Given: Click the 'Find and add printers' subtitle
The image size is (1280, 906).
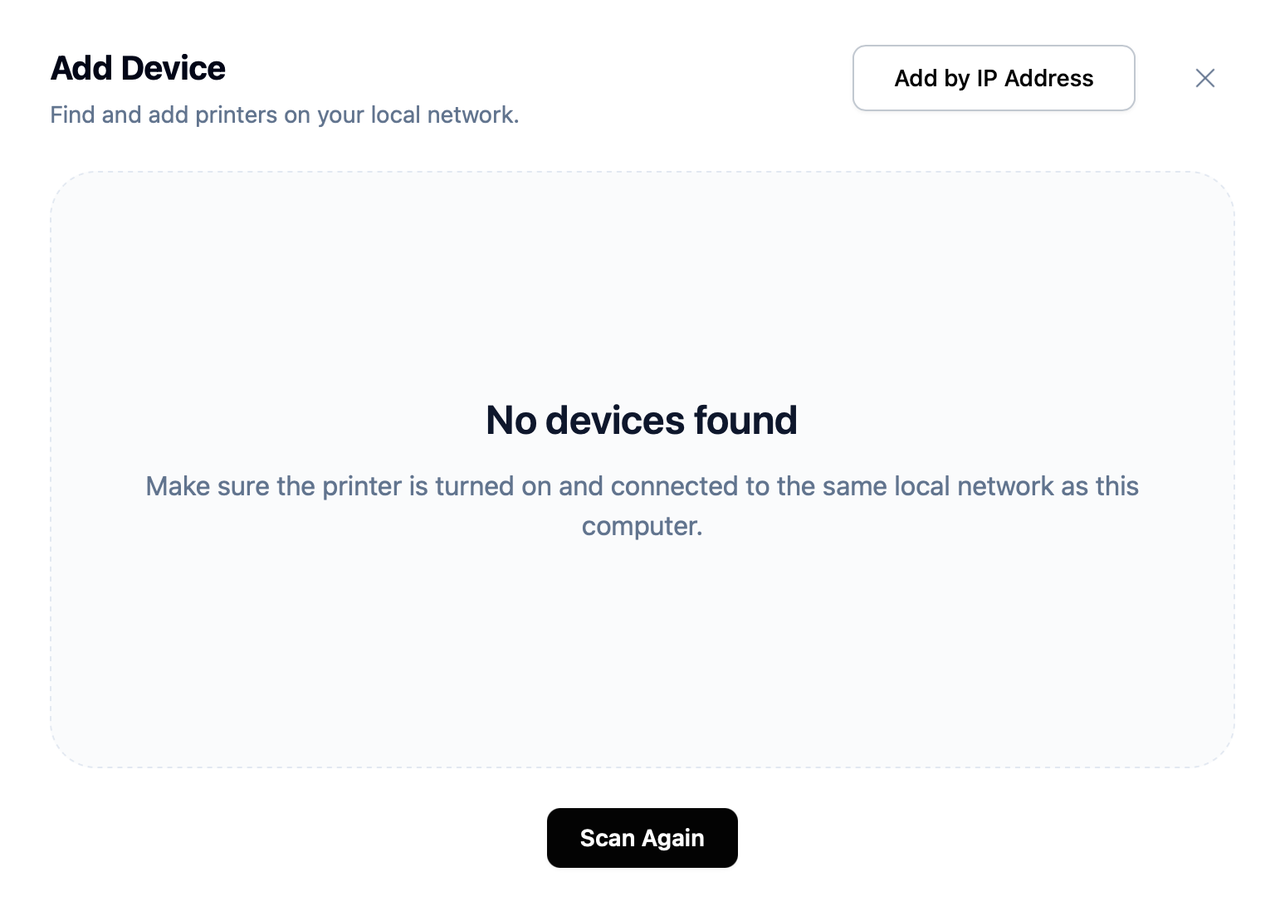Looking at the screenshot, I should click(285, 115).
